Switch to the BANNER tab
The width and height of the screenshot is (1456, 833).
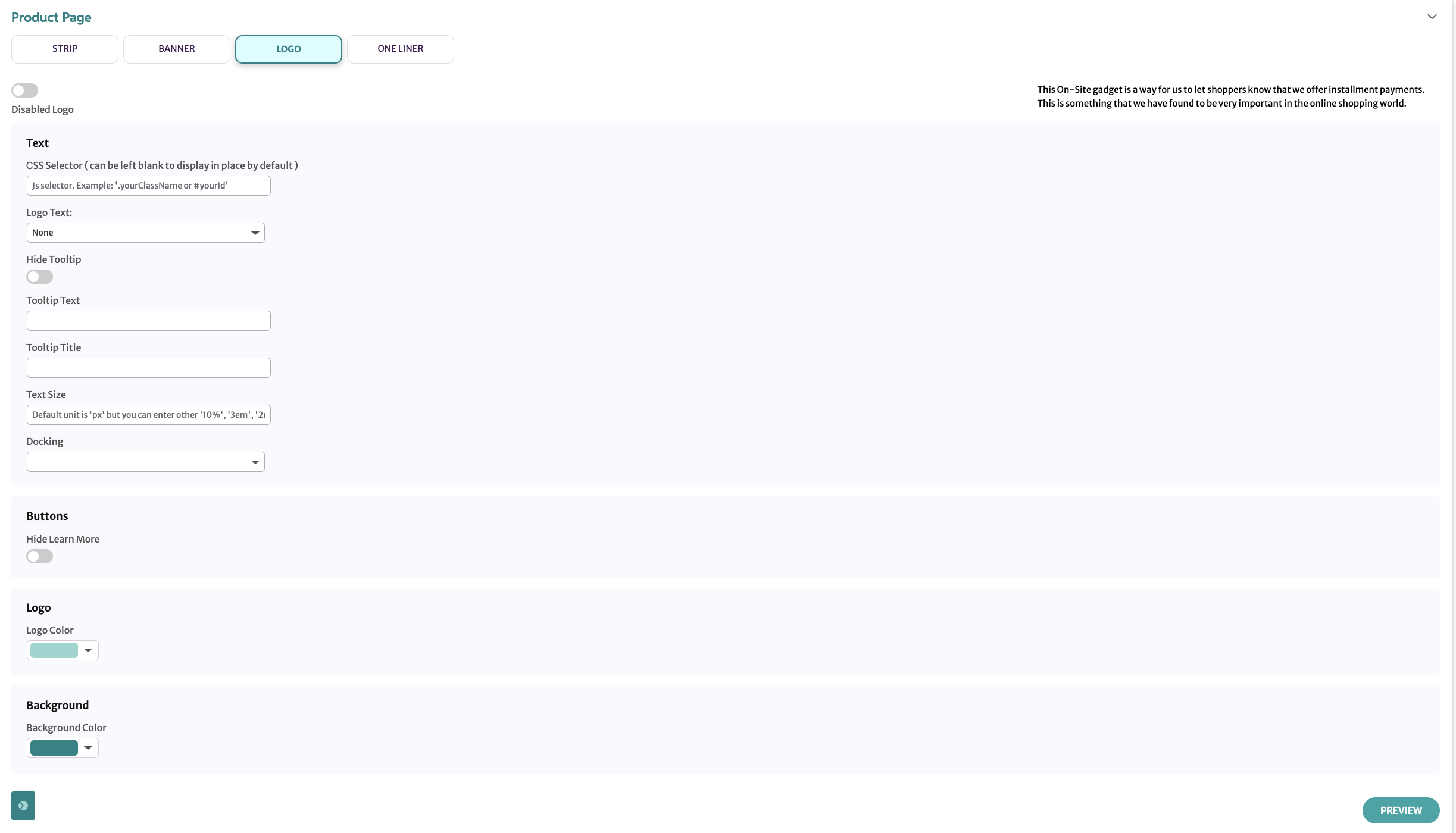177,49
